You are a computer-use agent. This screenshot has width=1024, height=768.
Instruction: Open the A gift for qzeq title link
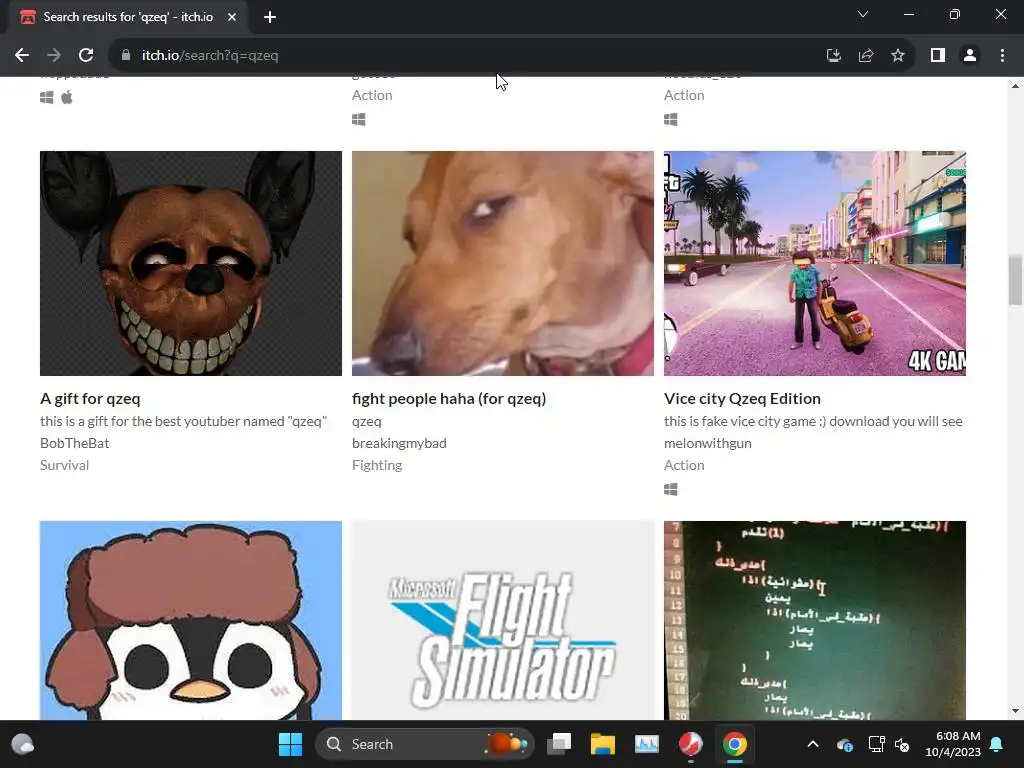90,398
